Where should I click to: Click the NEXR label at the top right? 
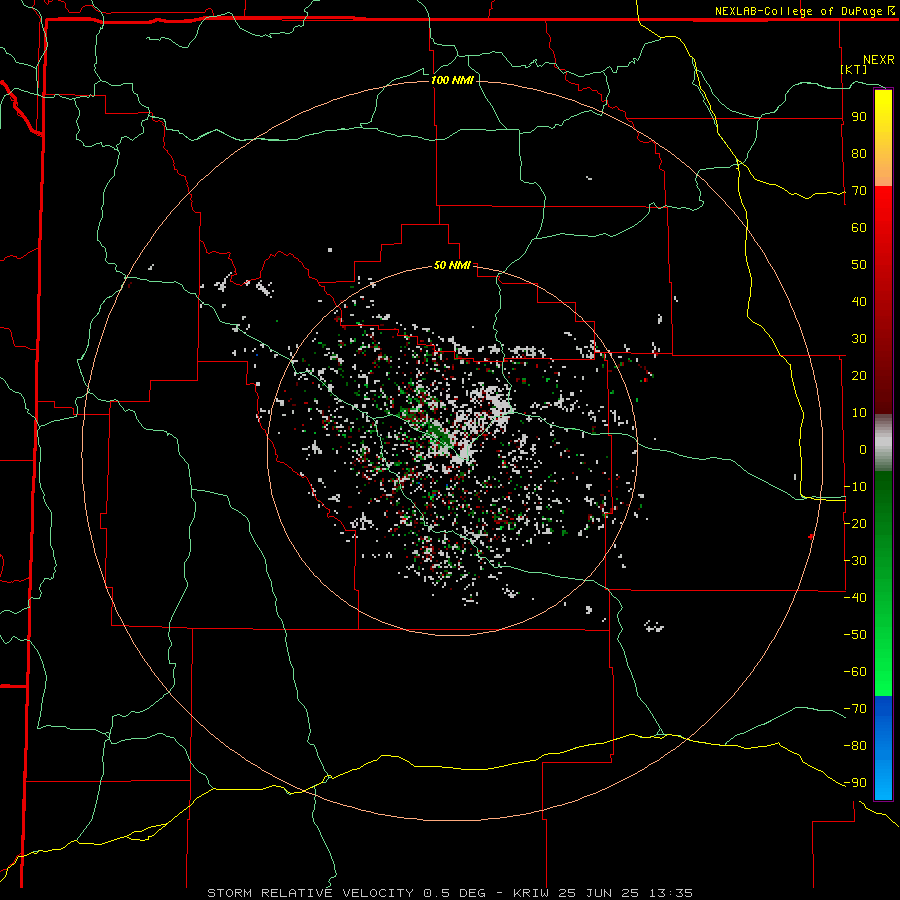[879, 60]
